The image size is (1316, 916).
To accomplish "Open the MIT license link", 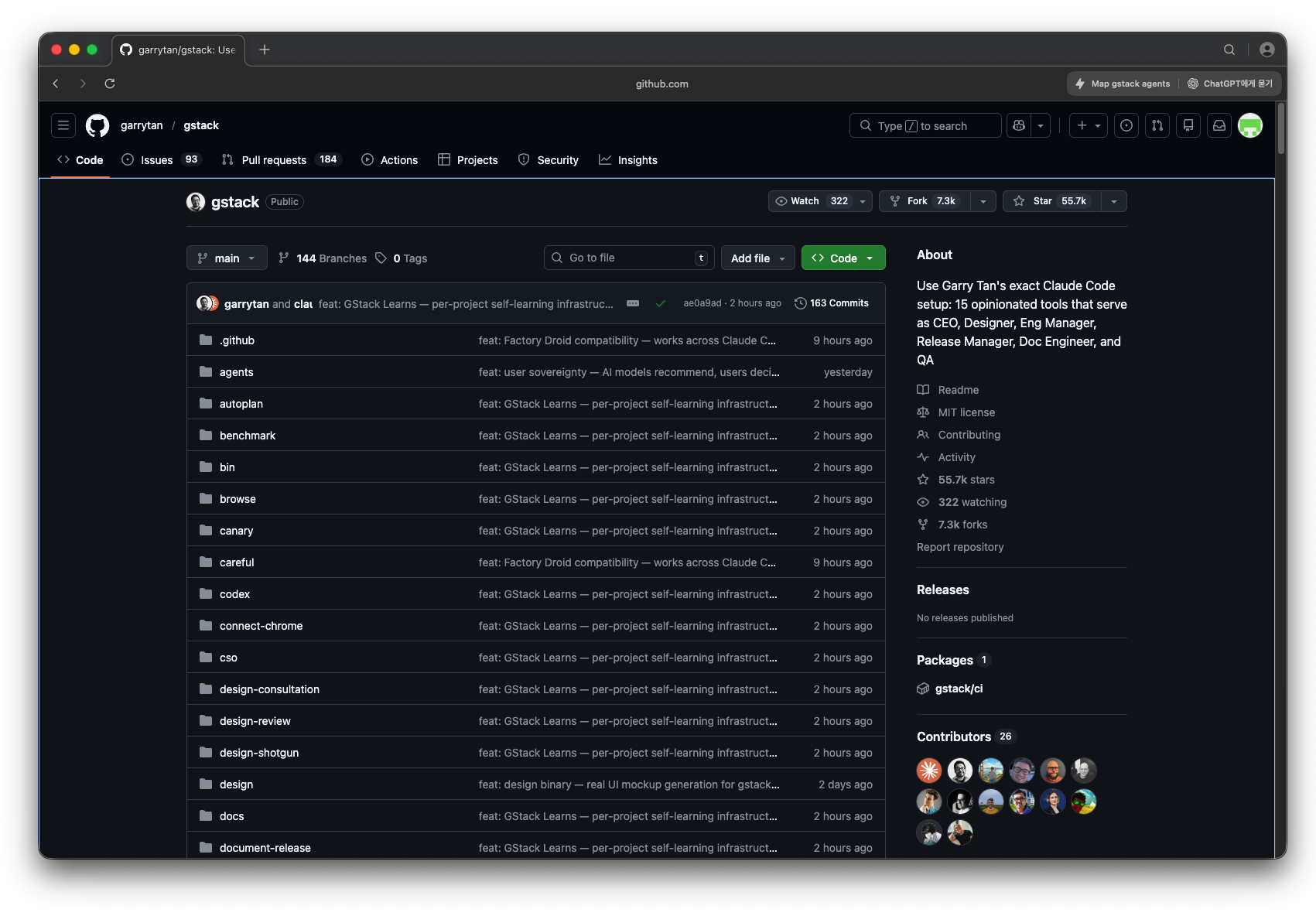I will [956, 412].
